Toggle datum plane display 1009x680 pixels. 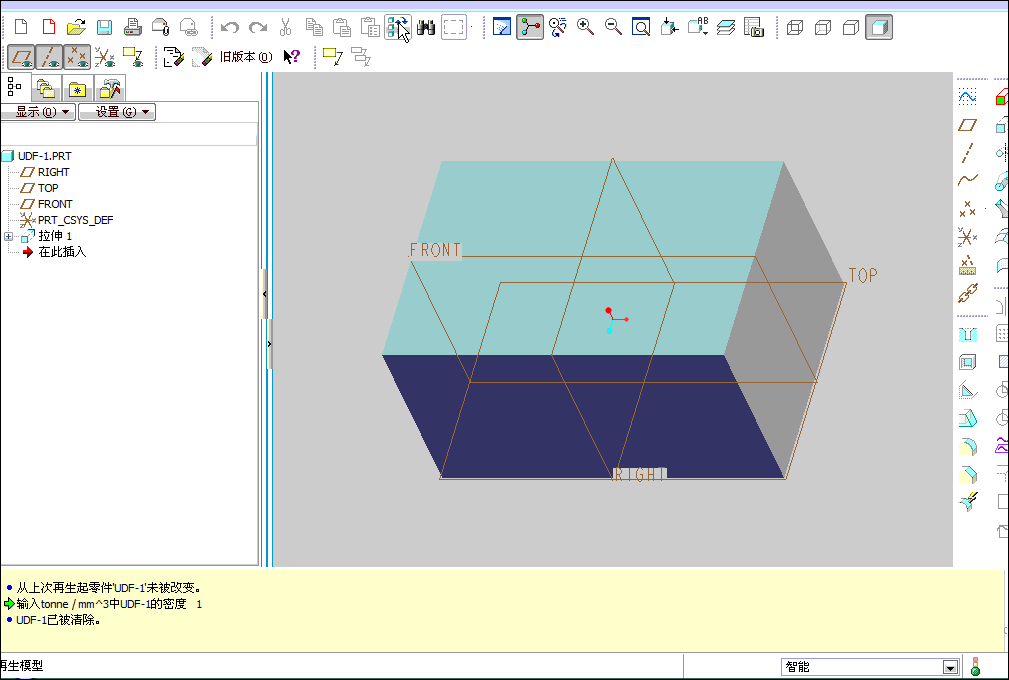coord(21,57)
